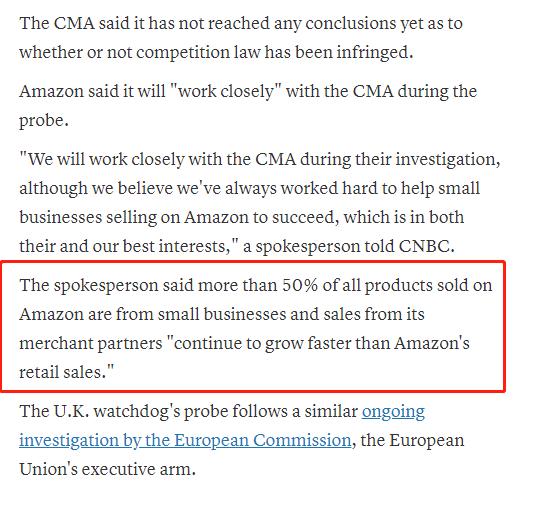Image resolution: width=540 pixels, height=507 pixels.
Task: Click the paragraph starting 'The CMA said'
Action: click(241, 38)
